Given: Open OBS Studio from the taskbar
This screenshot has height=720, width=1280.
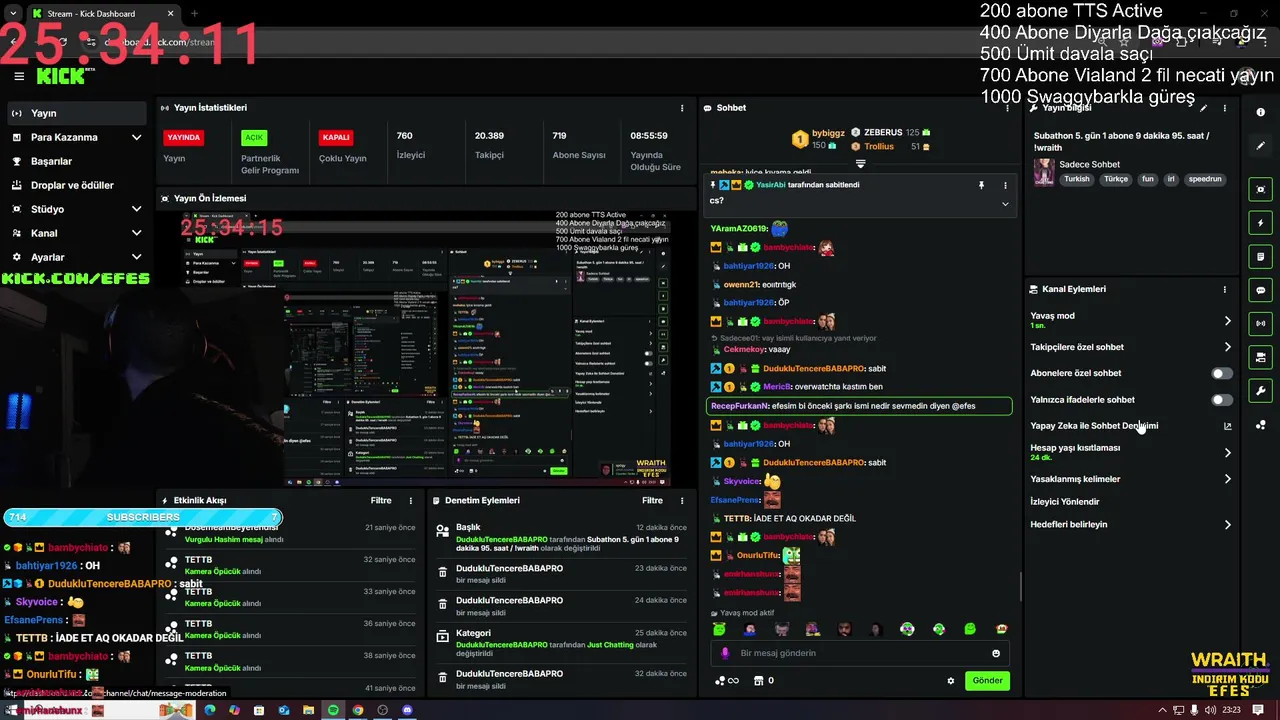Looking at the screenshot, I should click(x=382, y=710).
